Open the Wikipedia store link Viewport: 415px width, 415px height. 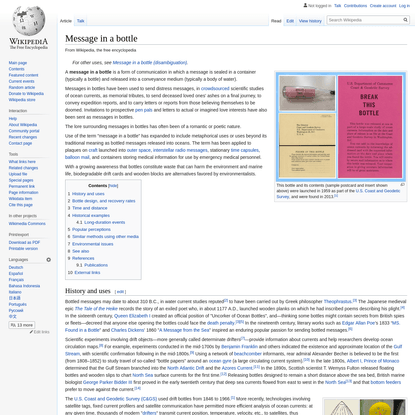(22, 100)
